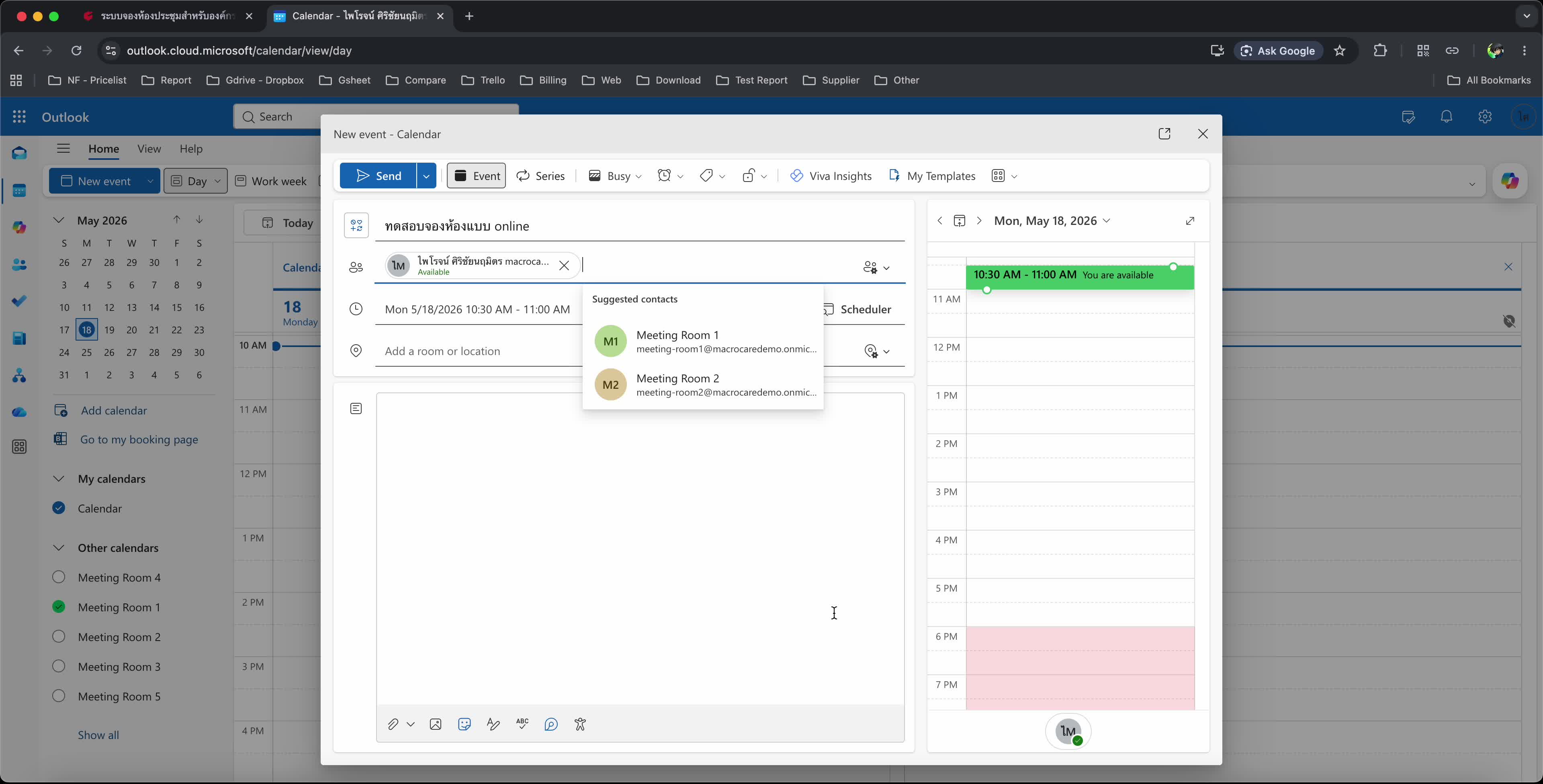The image size is (1543, 784).
Task: Click Go to my booking page
Action: (139, 440)
